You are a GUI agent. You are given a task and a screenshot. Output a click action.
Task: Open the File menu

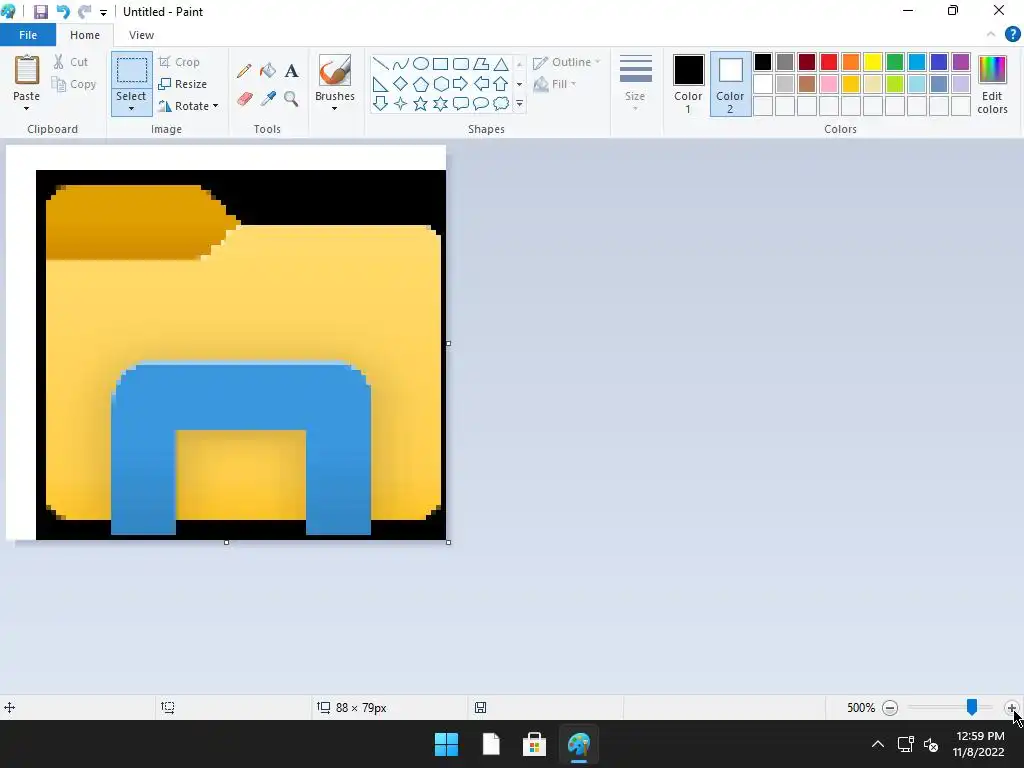pos(28,35)
